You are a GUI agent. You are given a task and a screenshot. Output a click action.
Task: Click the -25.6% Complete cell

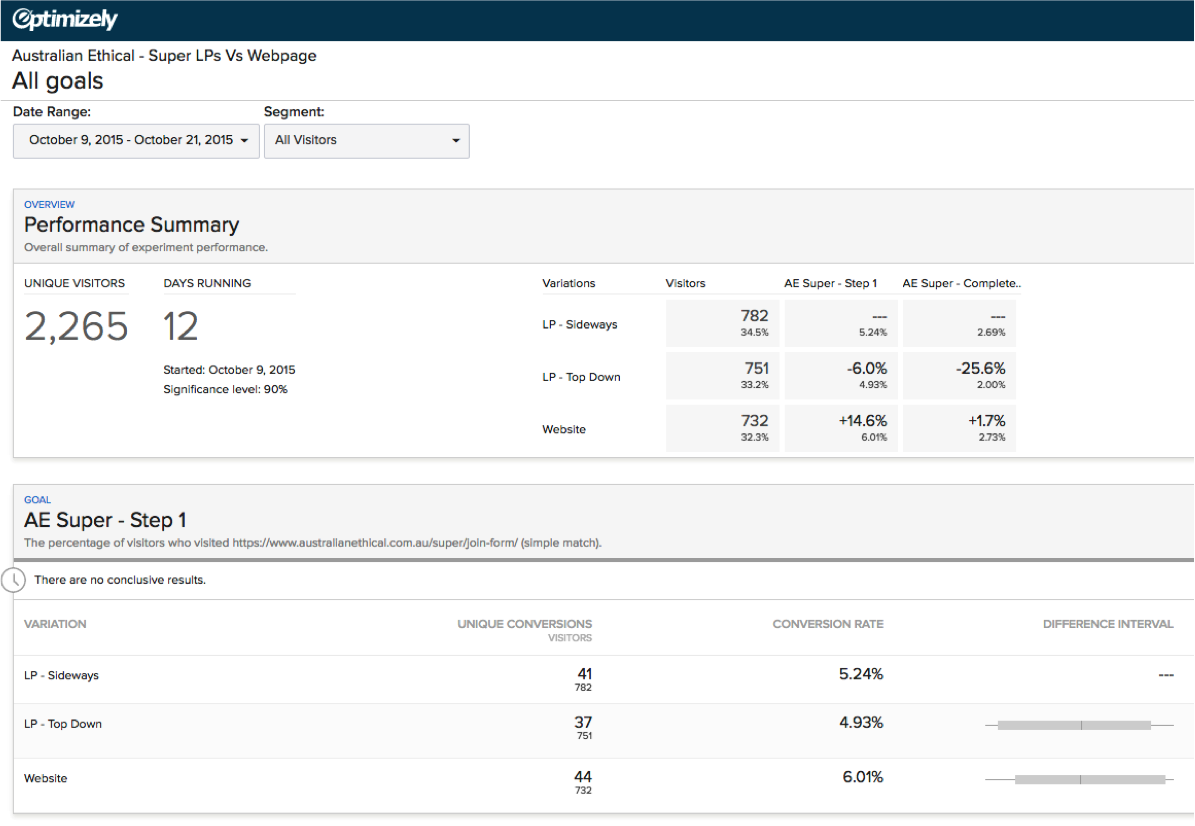960,376
